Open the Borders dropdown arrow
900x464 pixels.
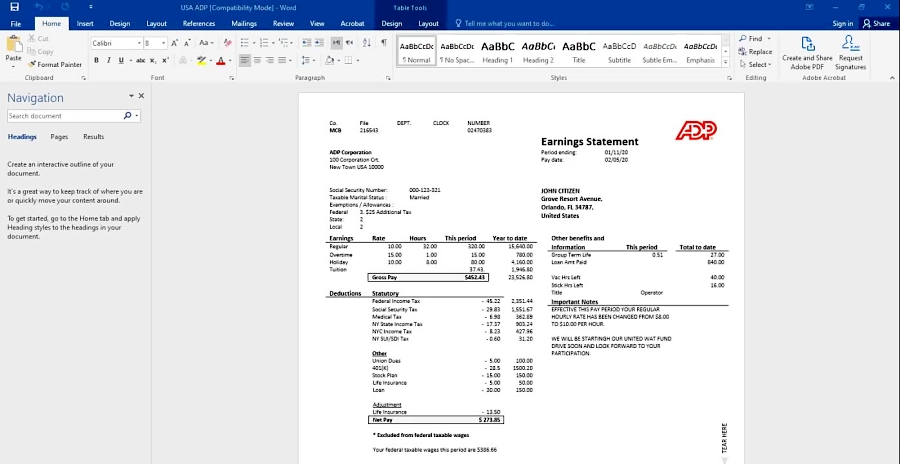tap(358, 60)
